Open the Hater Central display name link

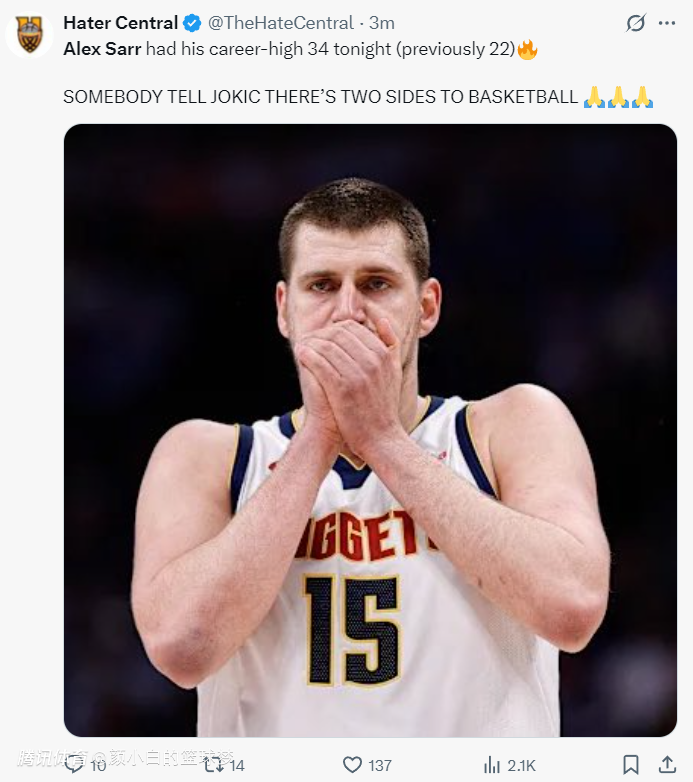coord(121,23)
